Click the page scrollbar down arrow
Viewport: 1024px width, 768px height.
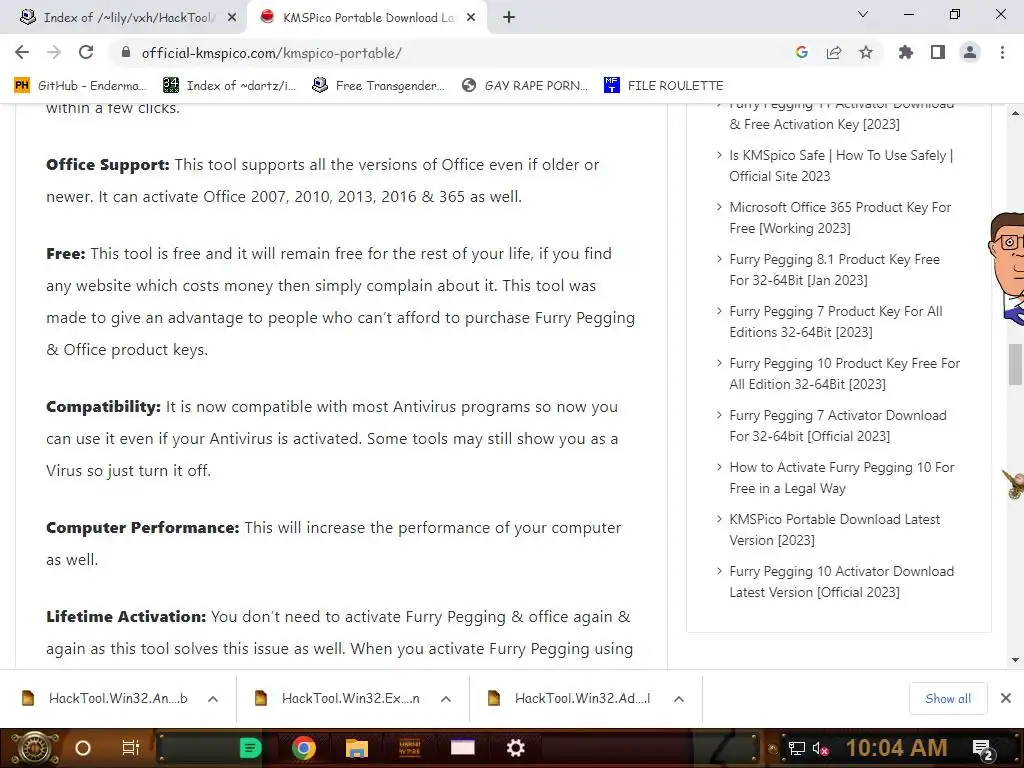1016,660
